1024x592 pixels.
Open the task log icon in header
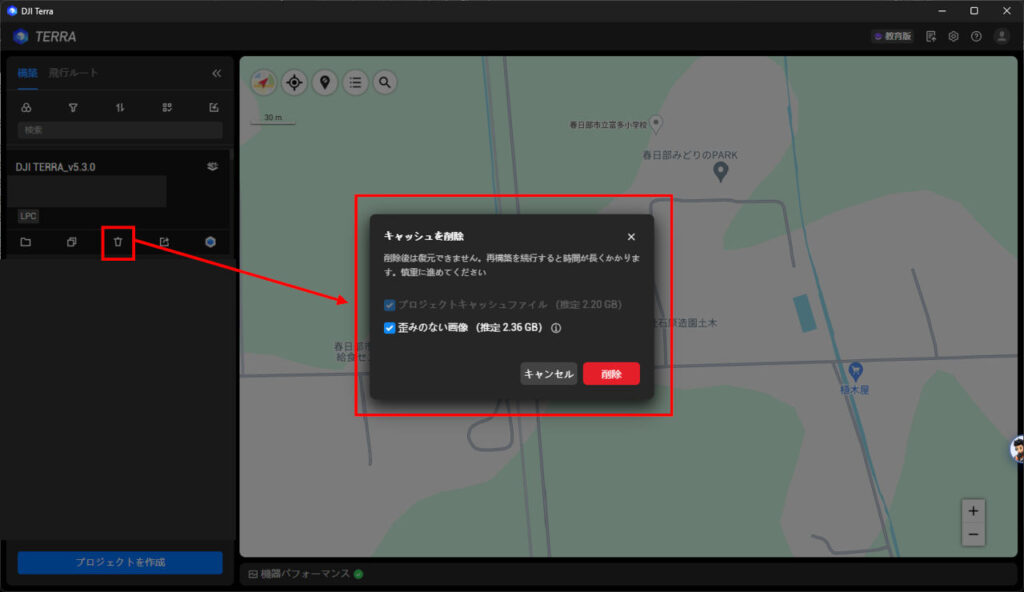coord(931,37)
